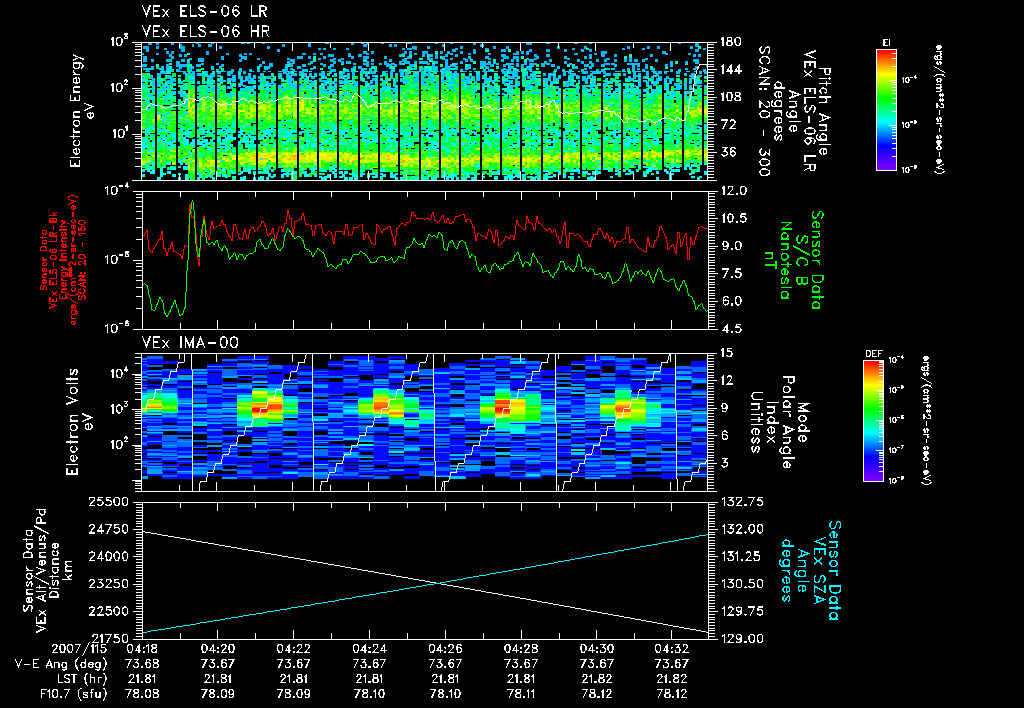Click the 'SCAN: 20 - 300' label
This screenshot has height=708, width=1024.
[x=765, y=110]
